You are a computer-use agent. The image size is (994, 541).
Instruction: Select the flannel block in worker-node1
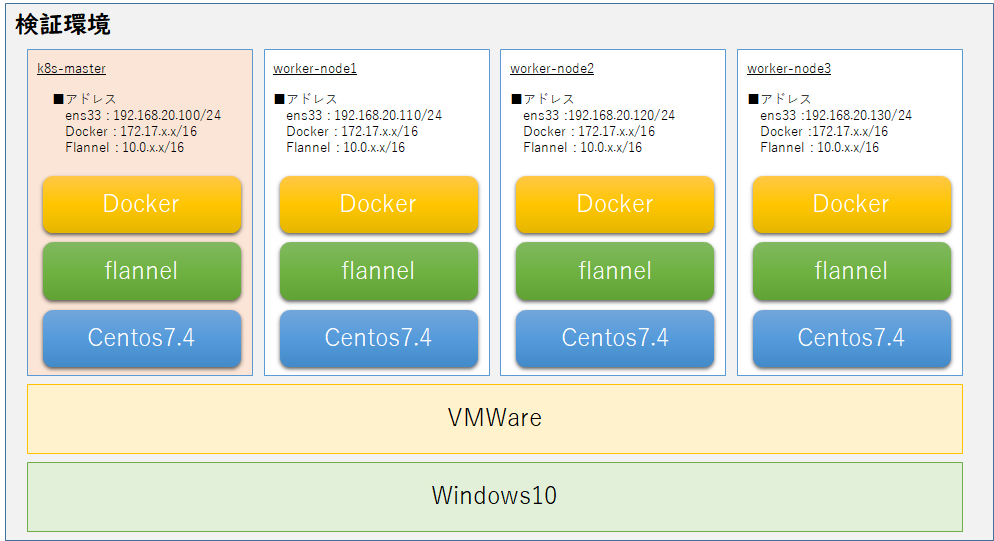378,271
